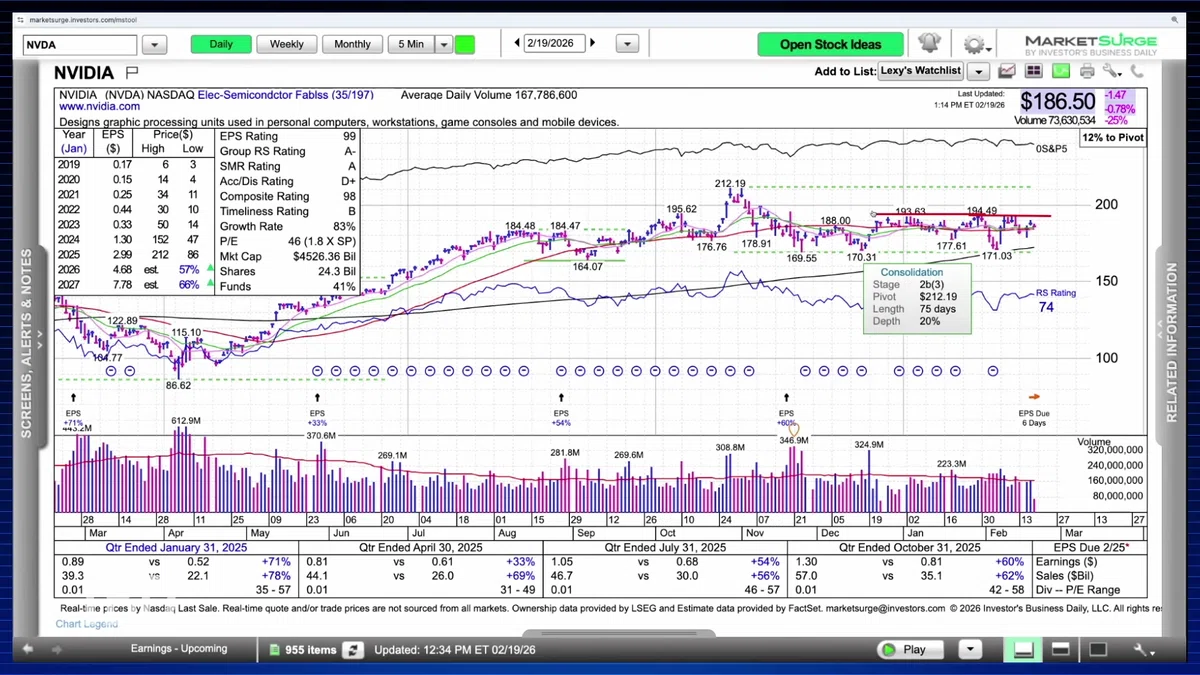
Task: Click Open Stock Ideas button
Action: 830,44
